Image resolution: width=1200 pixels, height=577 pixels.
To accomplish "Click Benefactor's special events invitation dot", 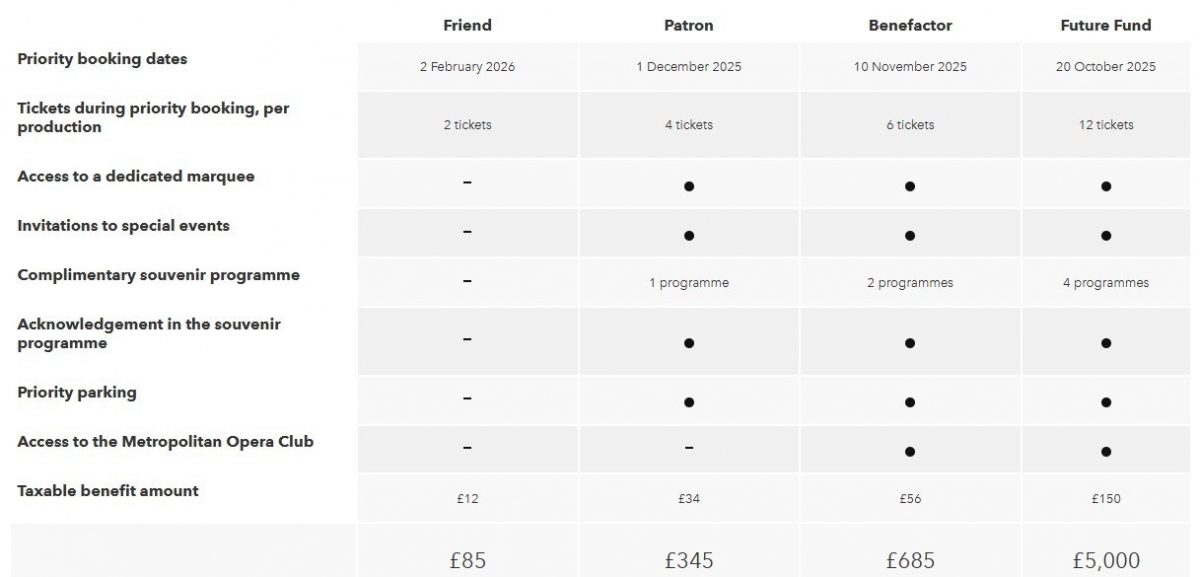I will pyautogui.click(x=910, y=235).
